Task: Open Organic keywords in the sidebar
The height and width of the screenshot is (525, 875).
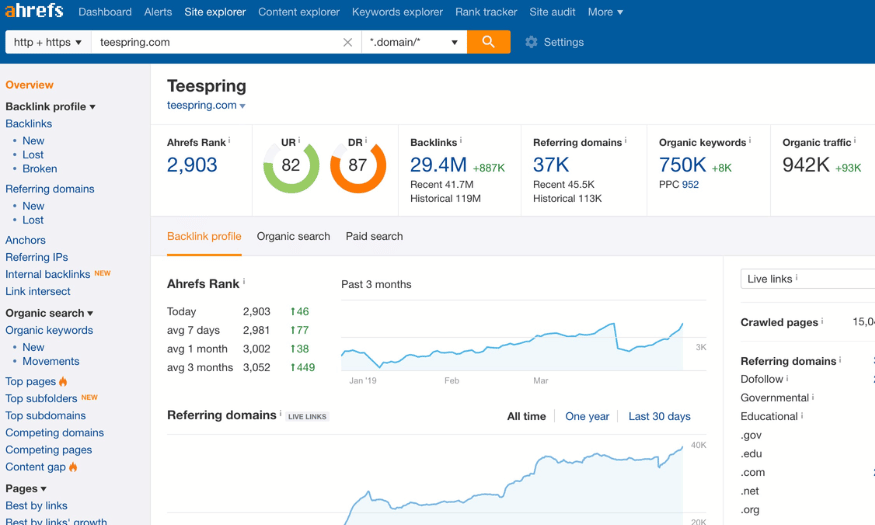Action: click(x=49, y=330)
